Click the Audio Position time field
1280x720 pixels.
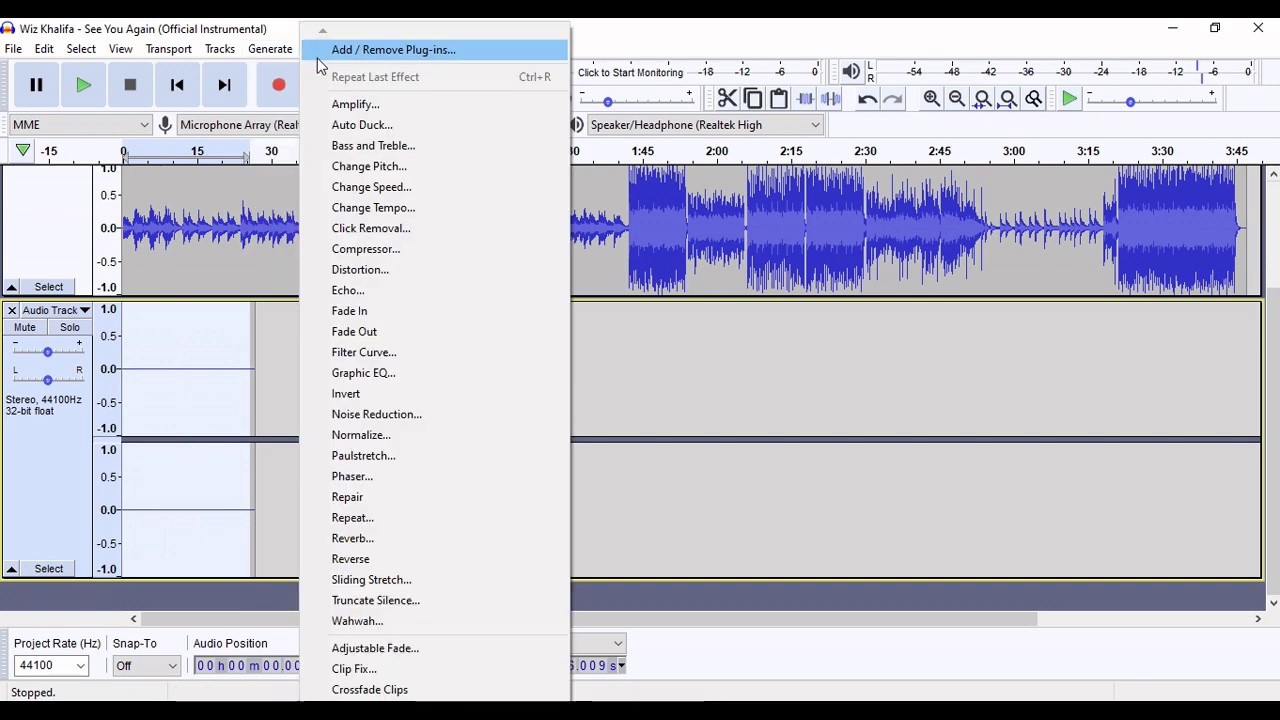coord(246,666)
